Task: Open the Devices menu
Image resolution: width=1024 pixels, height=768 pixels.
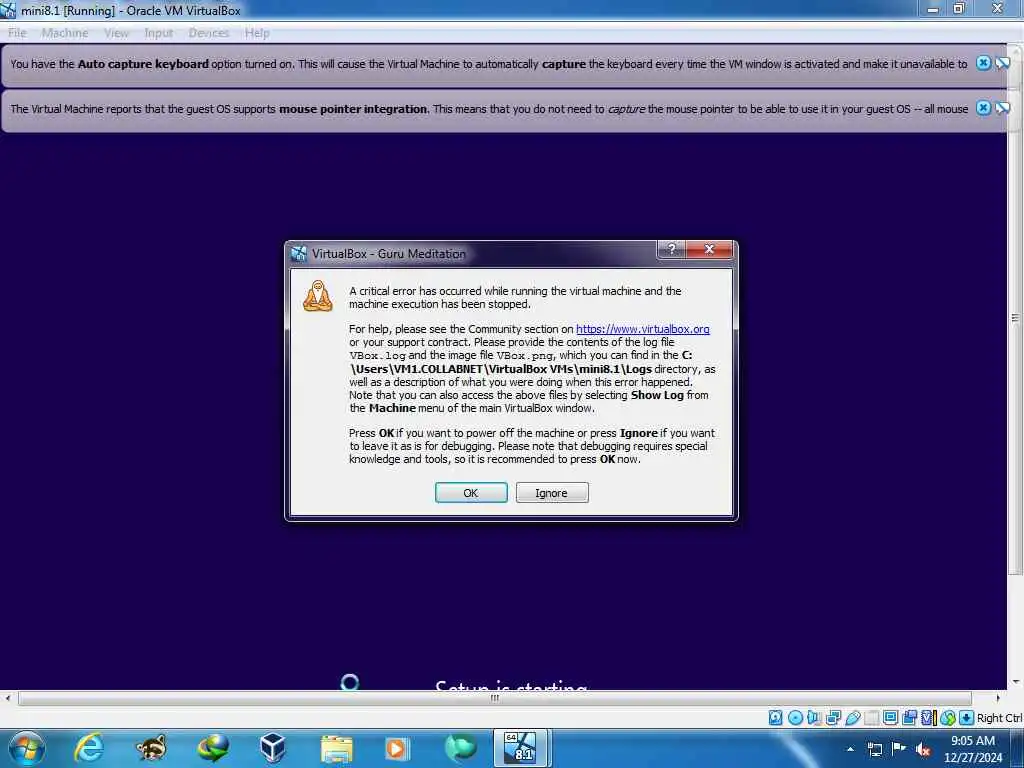Action: 209,33
